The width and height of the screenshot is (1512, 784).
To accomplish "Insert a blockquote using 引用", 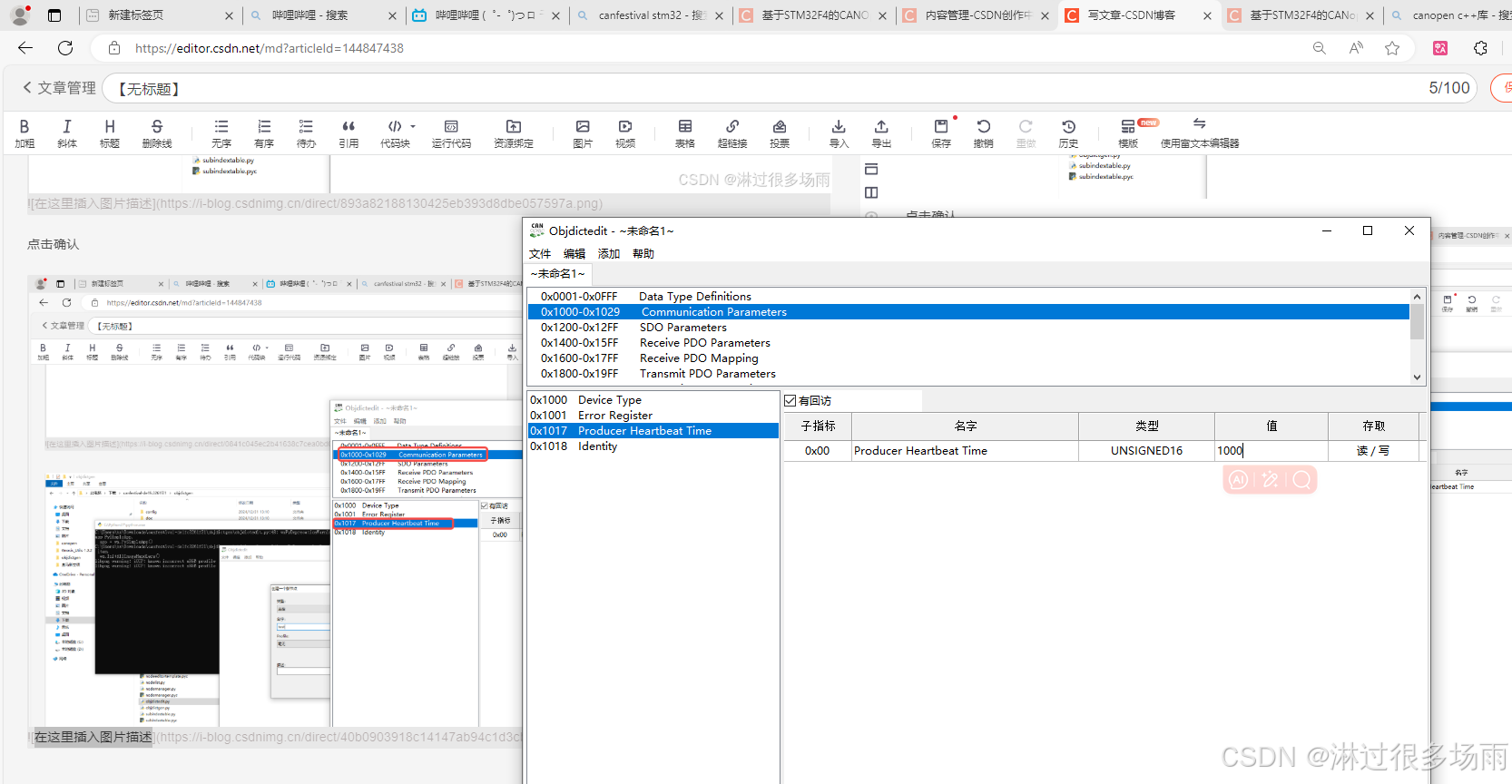I will [x=349, y=132].
